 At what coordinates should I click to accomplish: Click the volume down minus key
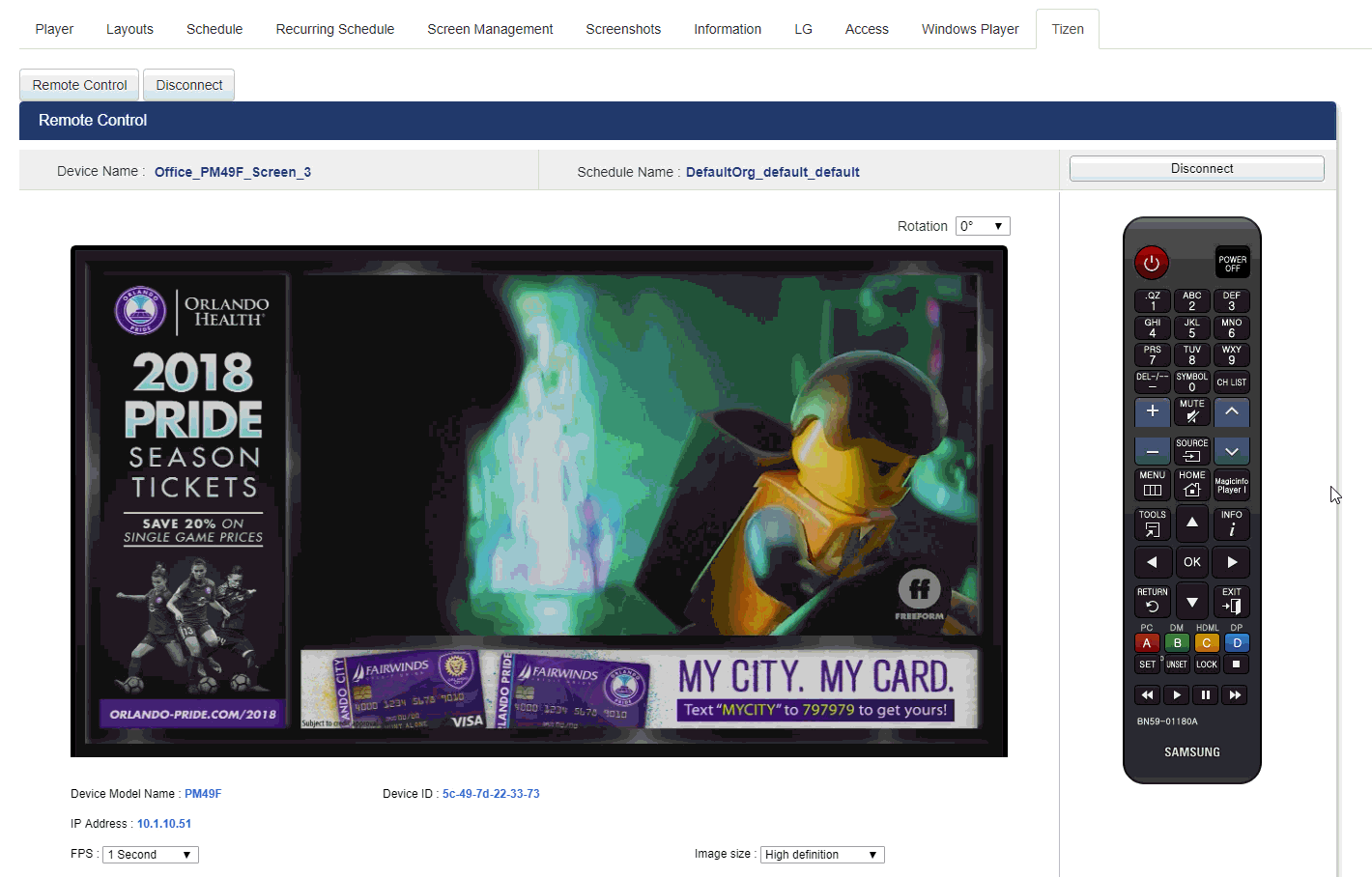point(1153,451)
